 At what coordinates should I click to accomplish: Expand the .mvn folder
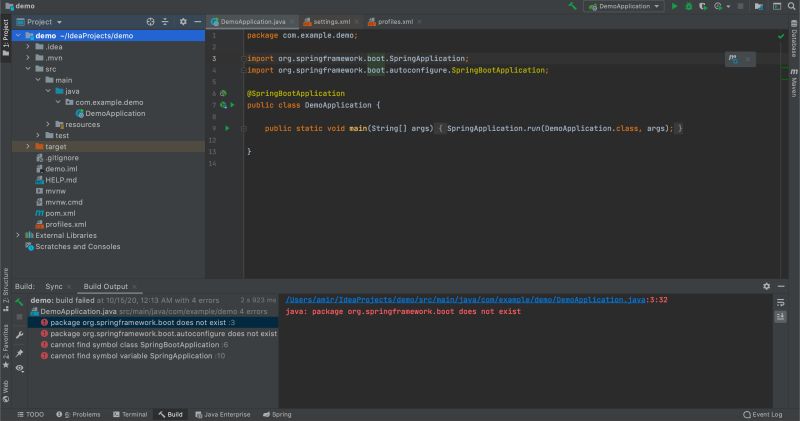pyautogui.click(x=28, y=58)
